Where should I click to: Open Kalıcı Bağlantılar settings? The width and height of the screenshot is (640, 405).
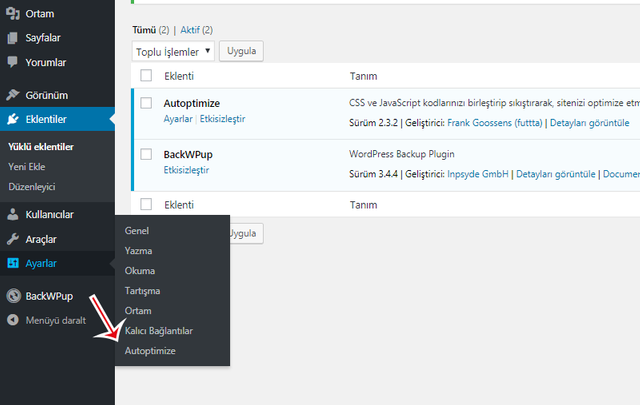(x=159, y=331)
